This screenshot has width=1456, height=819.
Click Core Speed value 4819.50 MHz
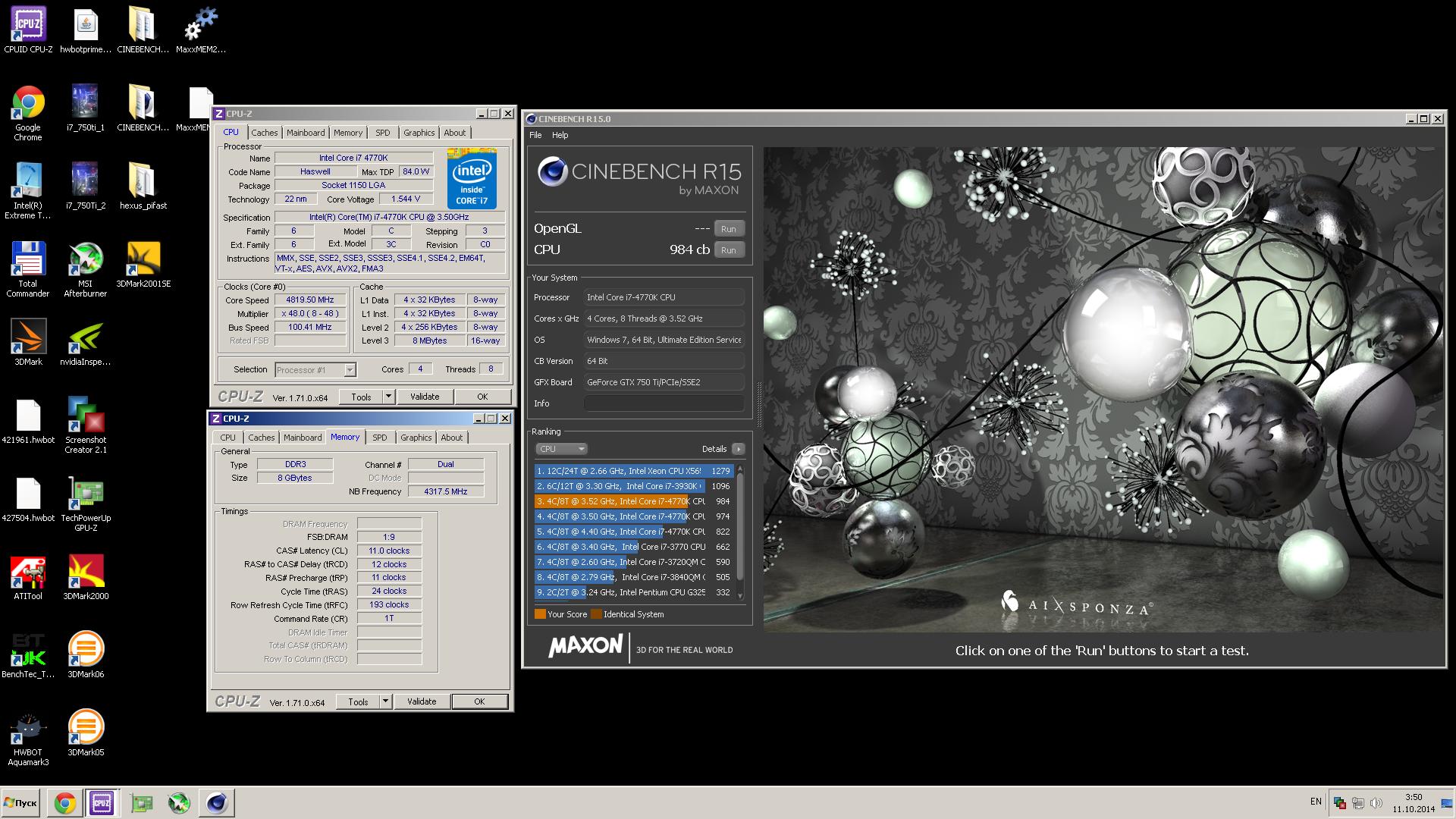click(310, 300)
